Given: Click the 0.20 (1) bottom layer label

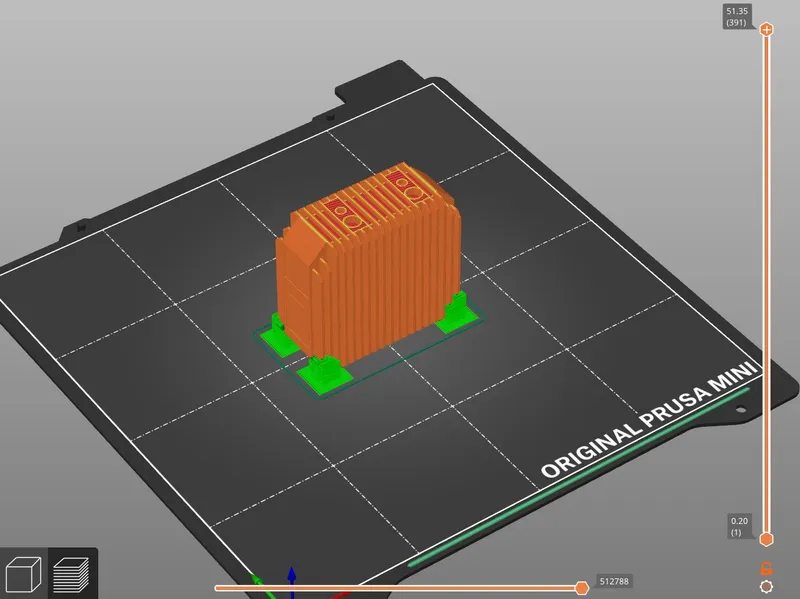Looking at the screenshot, I should point(739,527).
